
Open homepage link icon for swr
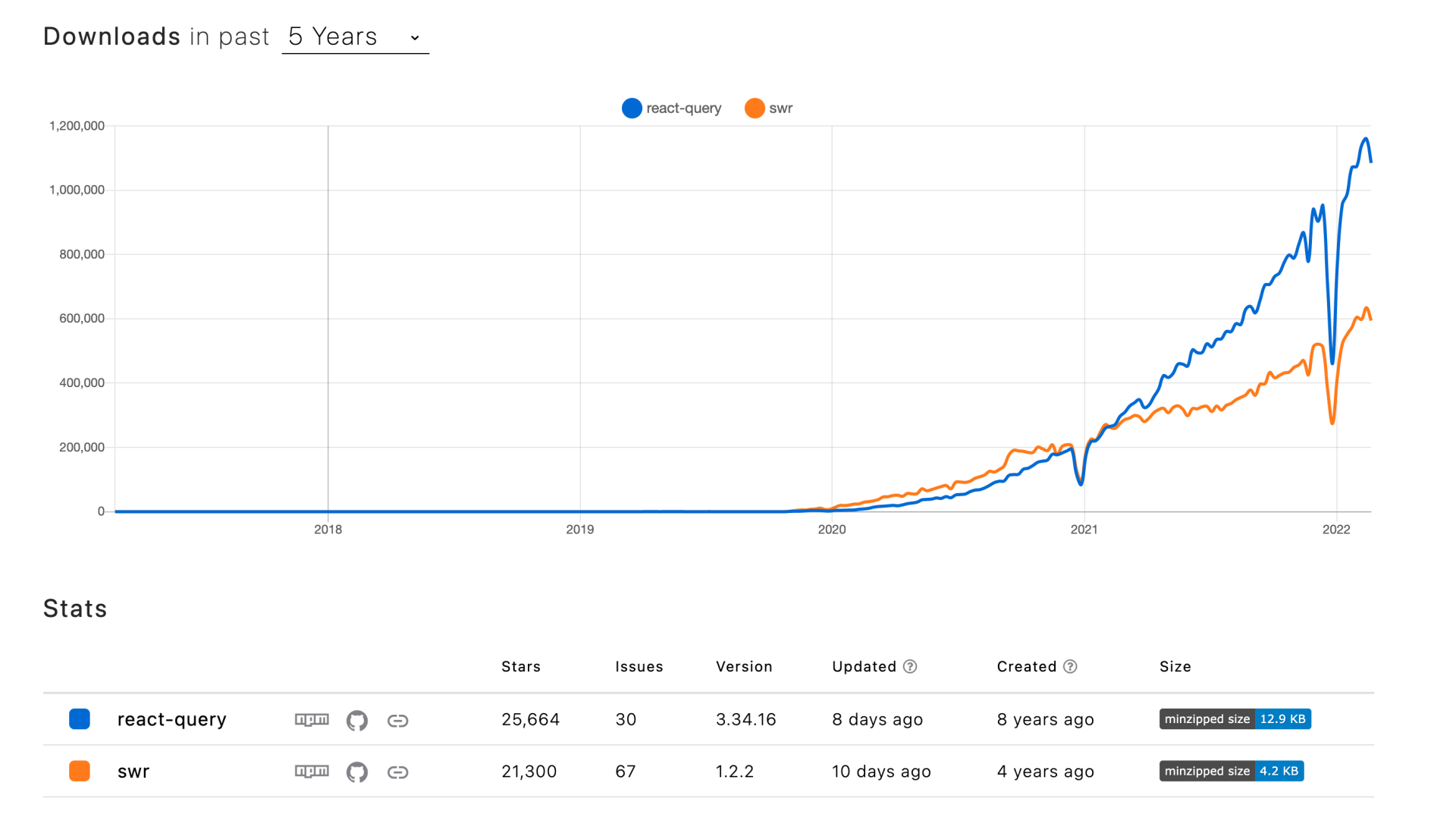point(397,772)
